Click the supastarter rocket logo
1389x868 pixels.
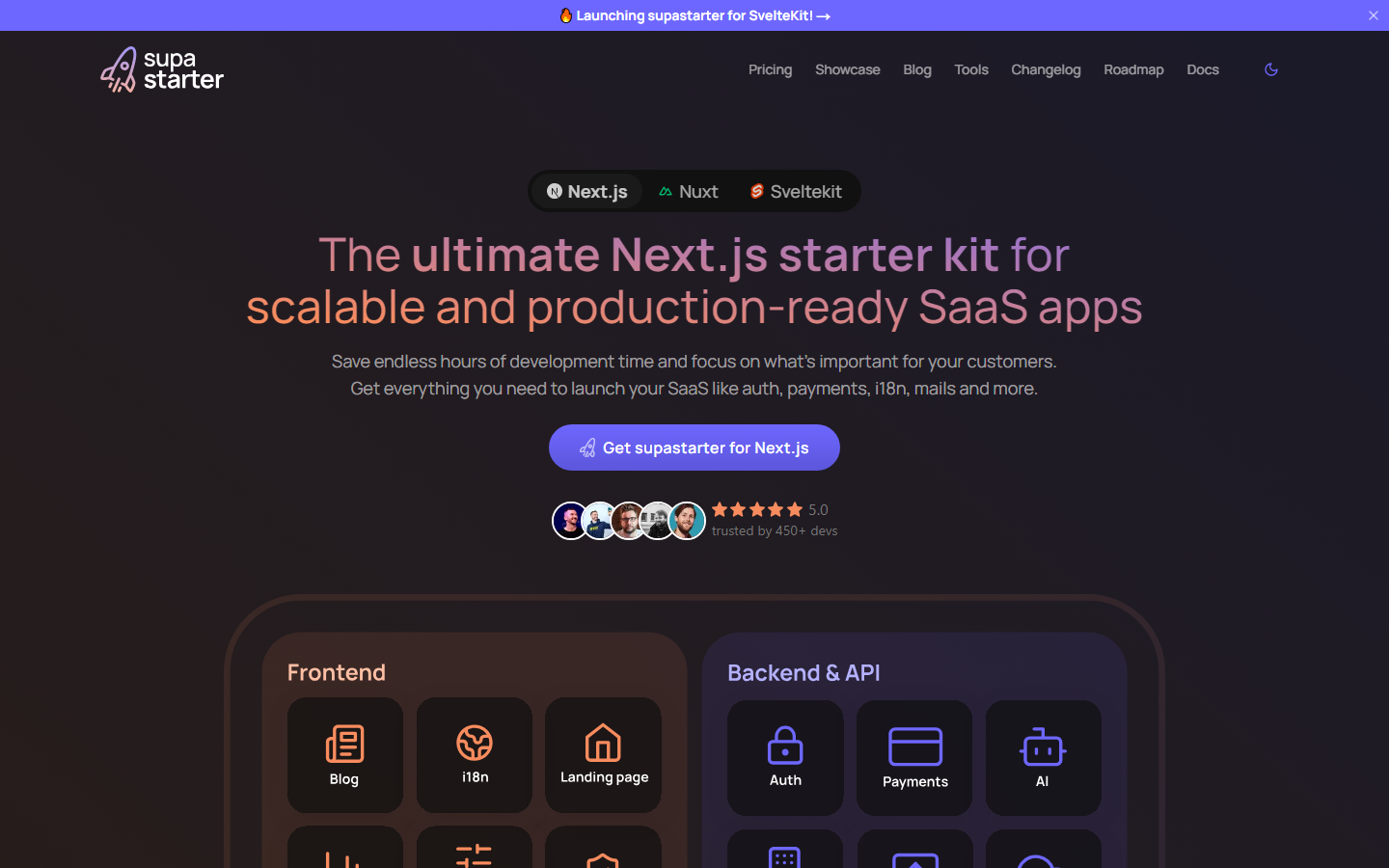point(161,69)
